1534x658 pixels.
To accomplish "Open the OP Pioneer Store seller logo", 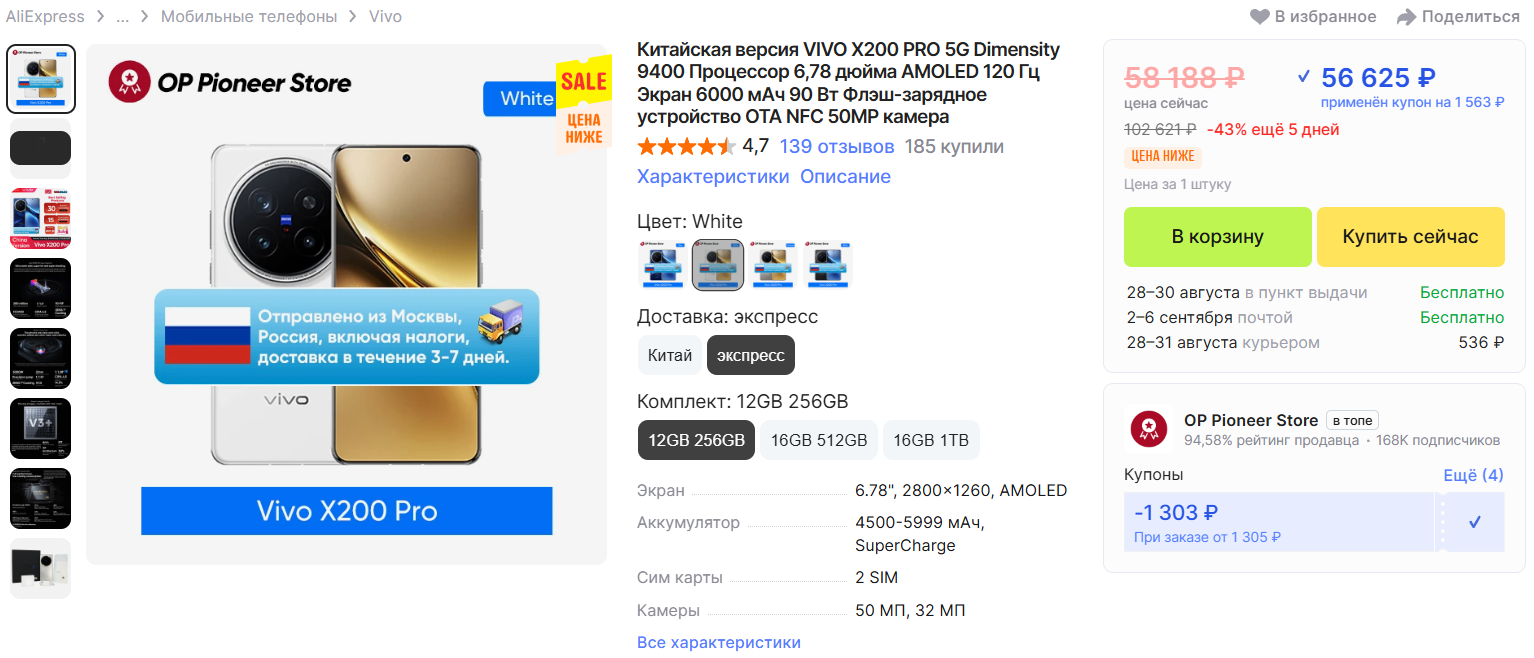I will (x=1150, y=430).
